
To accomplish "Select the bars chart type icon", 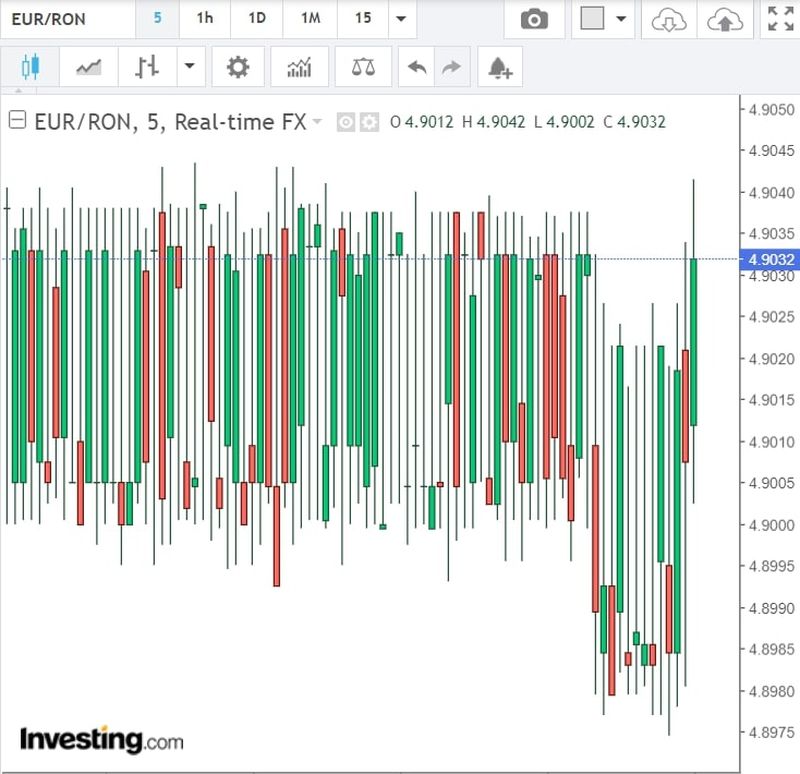I will [147, 68].
